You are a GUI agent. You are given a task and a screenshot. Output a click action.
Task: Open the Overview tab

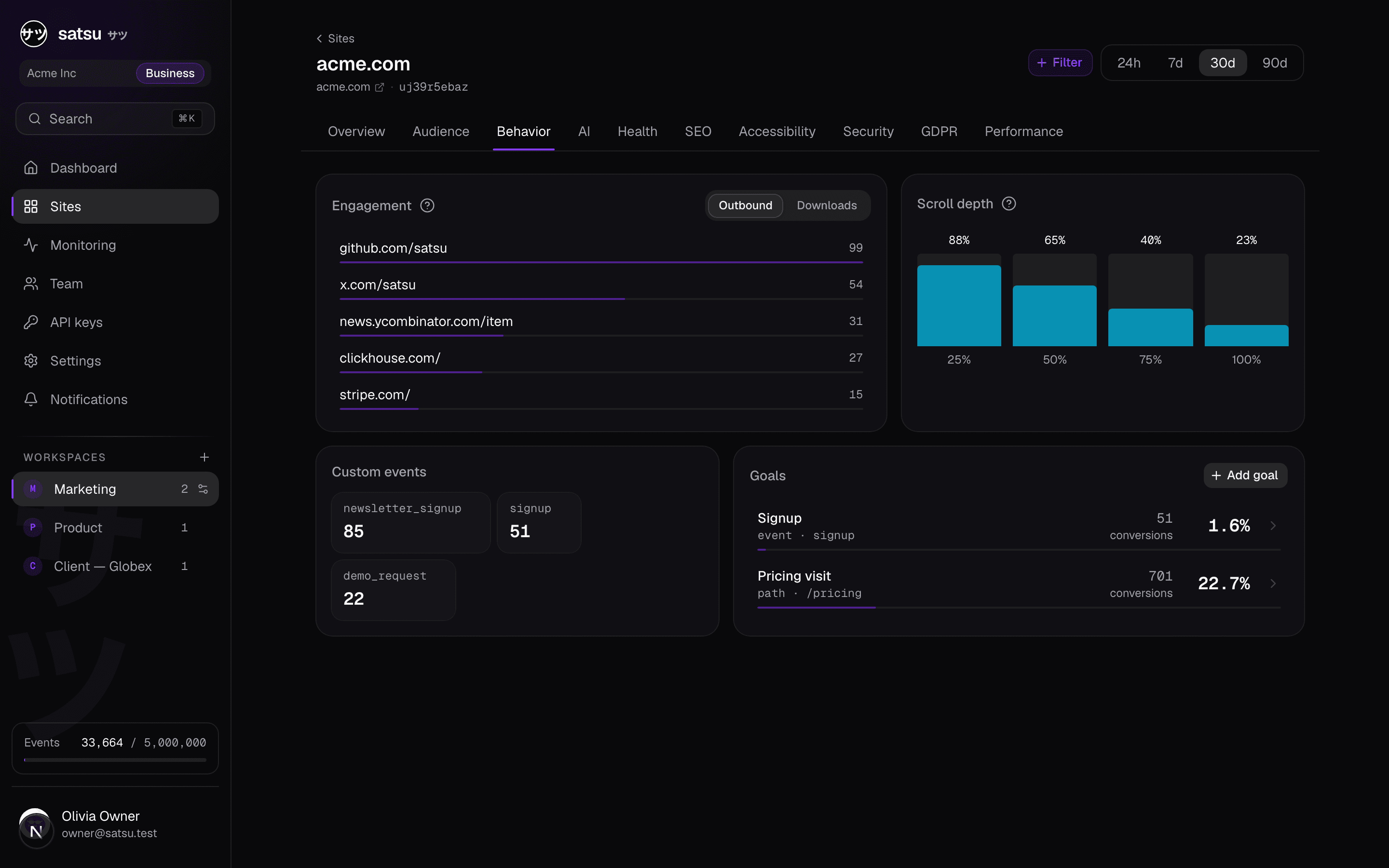(x=356, y=132)
